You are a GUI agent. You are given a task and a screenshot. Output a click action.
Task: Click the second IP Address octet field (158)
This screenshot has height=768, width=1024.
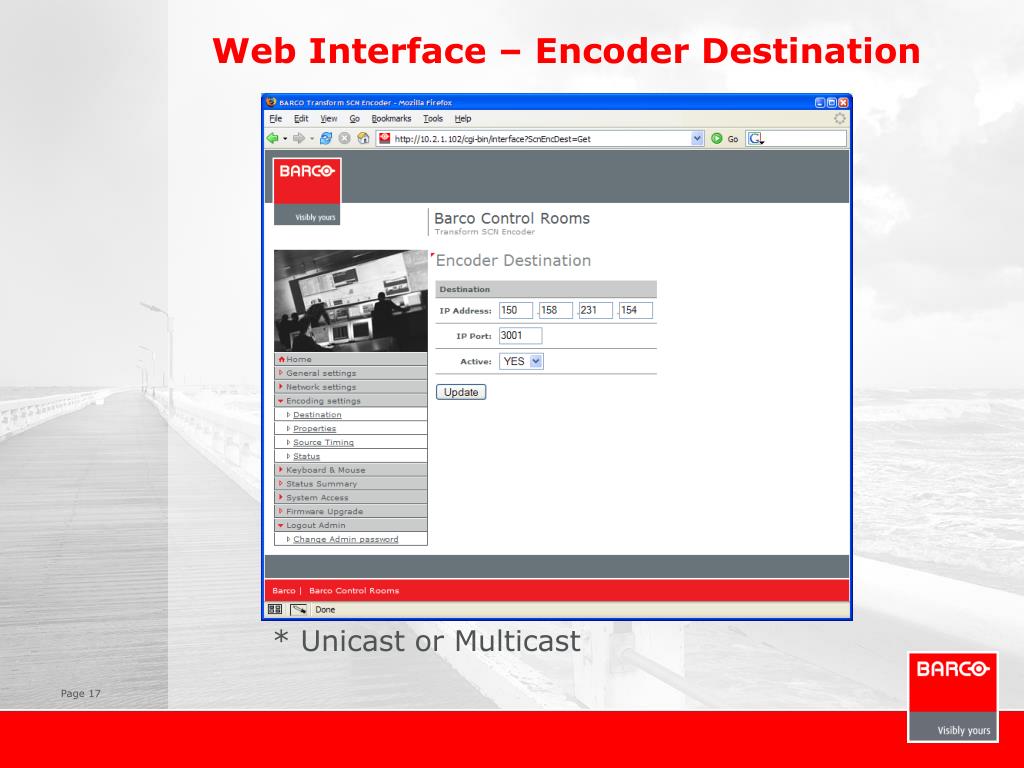click(x=556, y=310)
